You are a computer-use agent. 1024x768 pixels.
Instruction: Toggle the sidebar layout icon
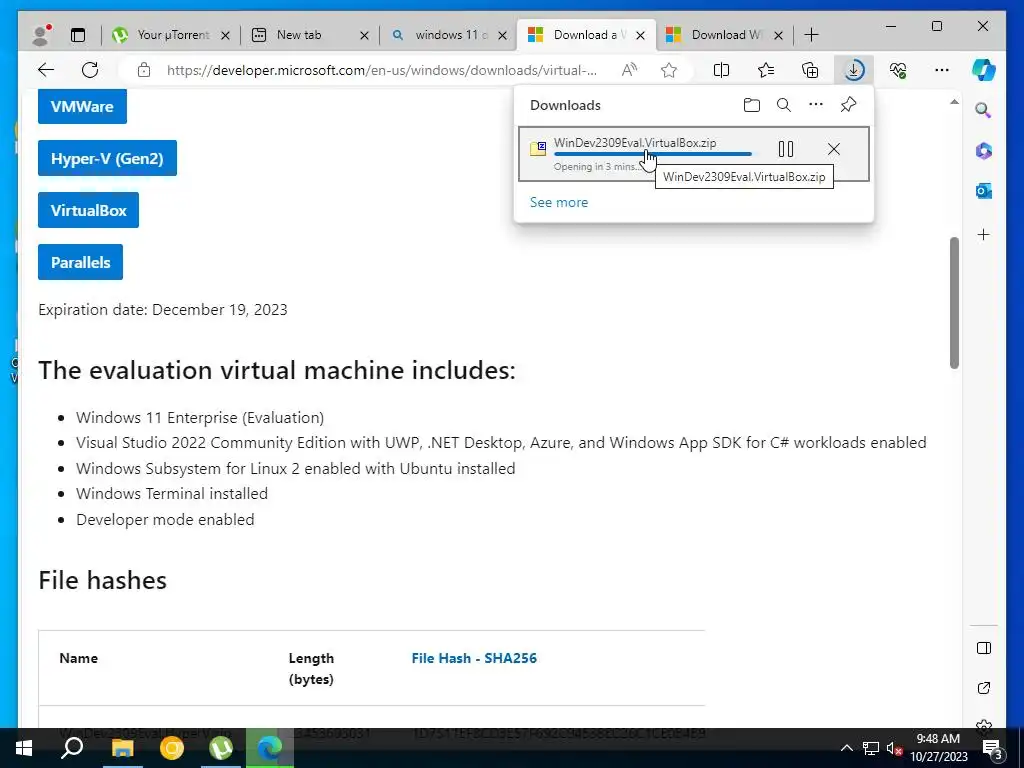point(984,648)
